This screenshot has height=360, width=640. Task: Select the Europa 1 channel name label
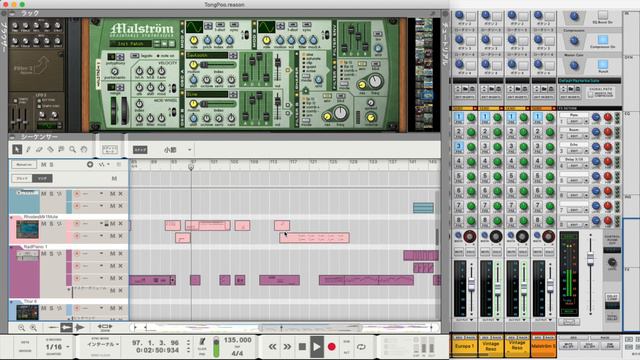(464, 347)
